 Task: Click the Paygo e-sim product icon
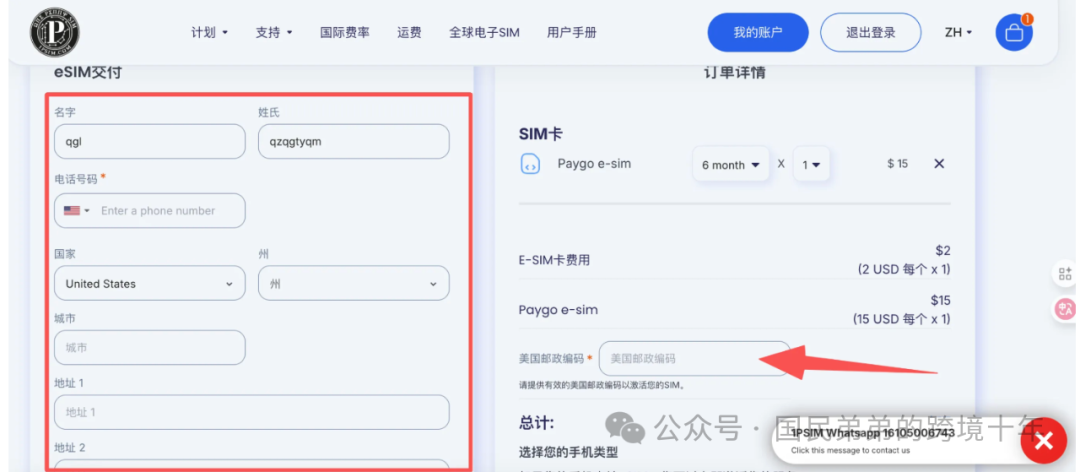click(530, 164)
